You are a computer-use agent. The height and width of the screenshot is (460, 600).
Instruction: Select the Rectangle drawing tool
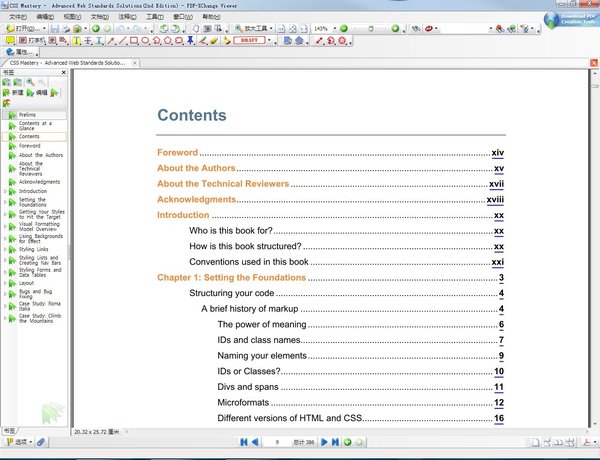click(x=134, y=40)
